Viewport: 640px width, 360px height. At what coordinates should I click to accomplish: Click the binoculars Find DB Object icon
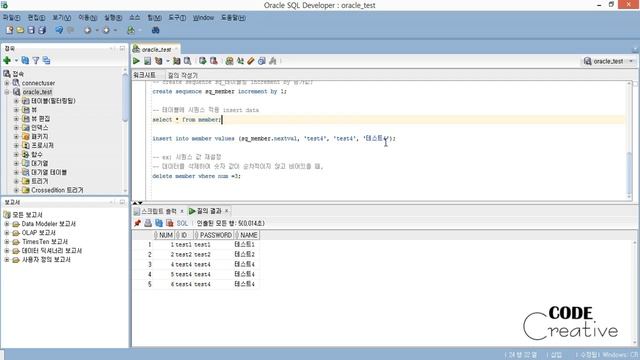(x=155, y=30)
